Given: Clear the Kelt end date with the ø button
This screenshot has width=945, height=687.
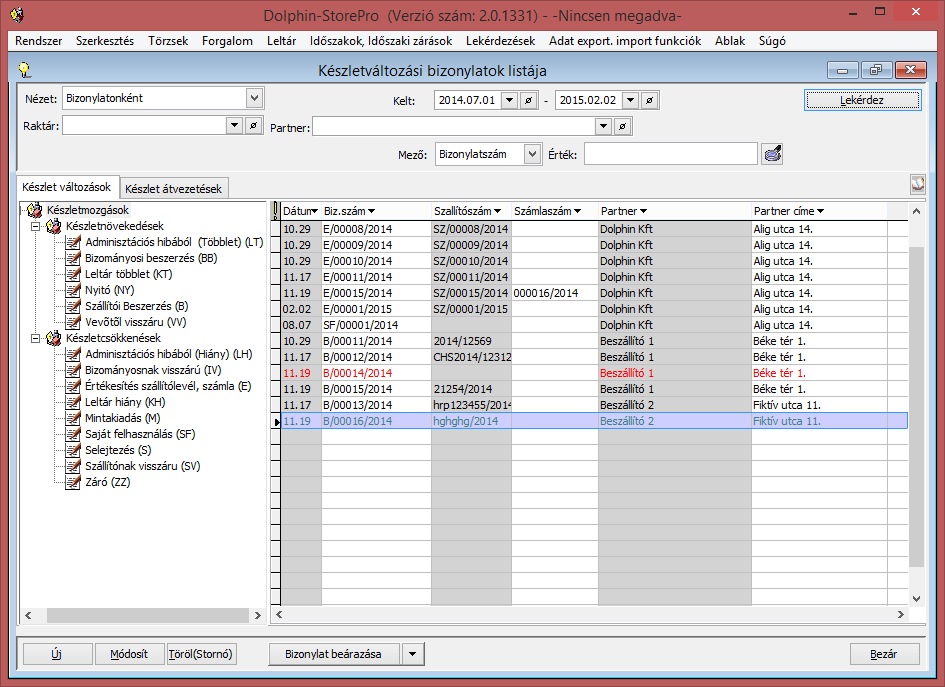Looking at the screenshot, I should pos(650,100).
